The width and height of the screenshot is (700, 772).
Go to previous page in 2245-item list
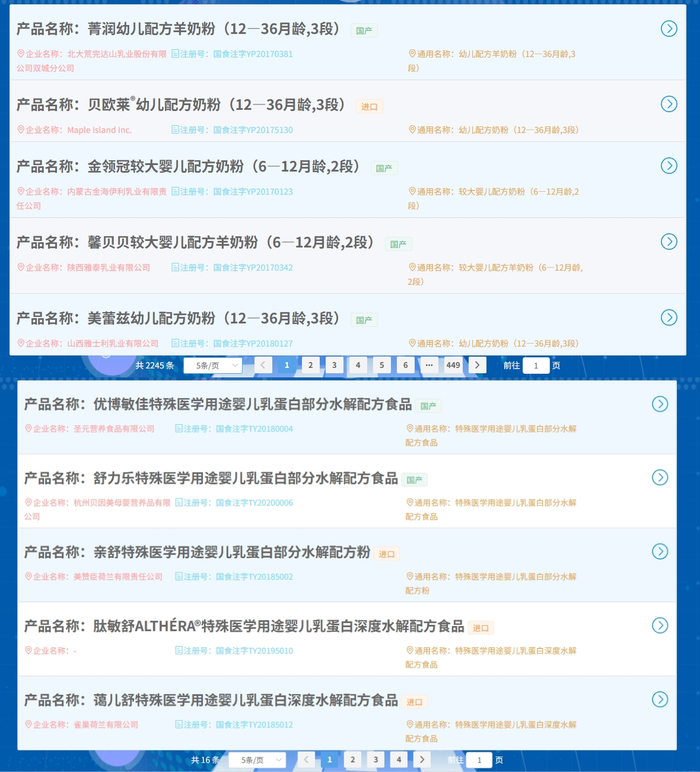pos(263,365)
